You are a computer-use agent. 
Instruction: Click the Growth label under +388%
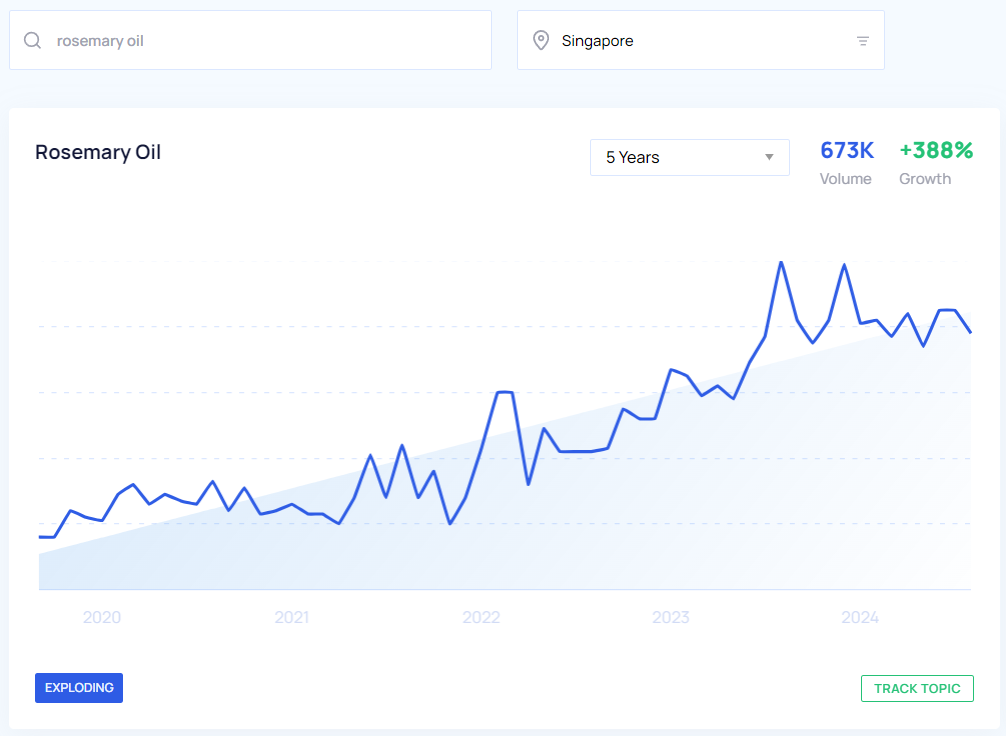click(x=925, y=179)
